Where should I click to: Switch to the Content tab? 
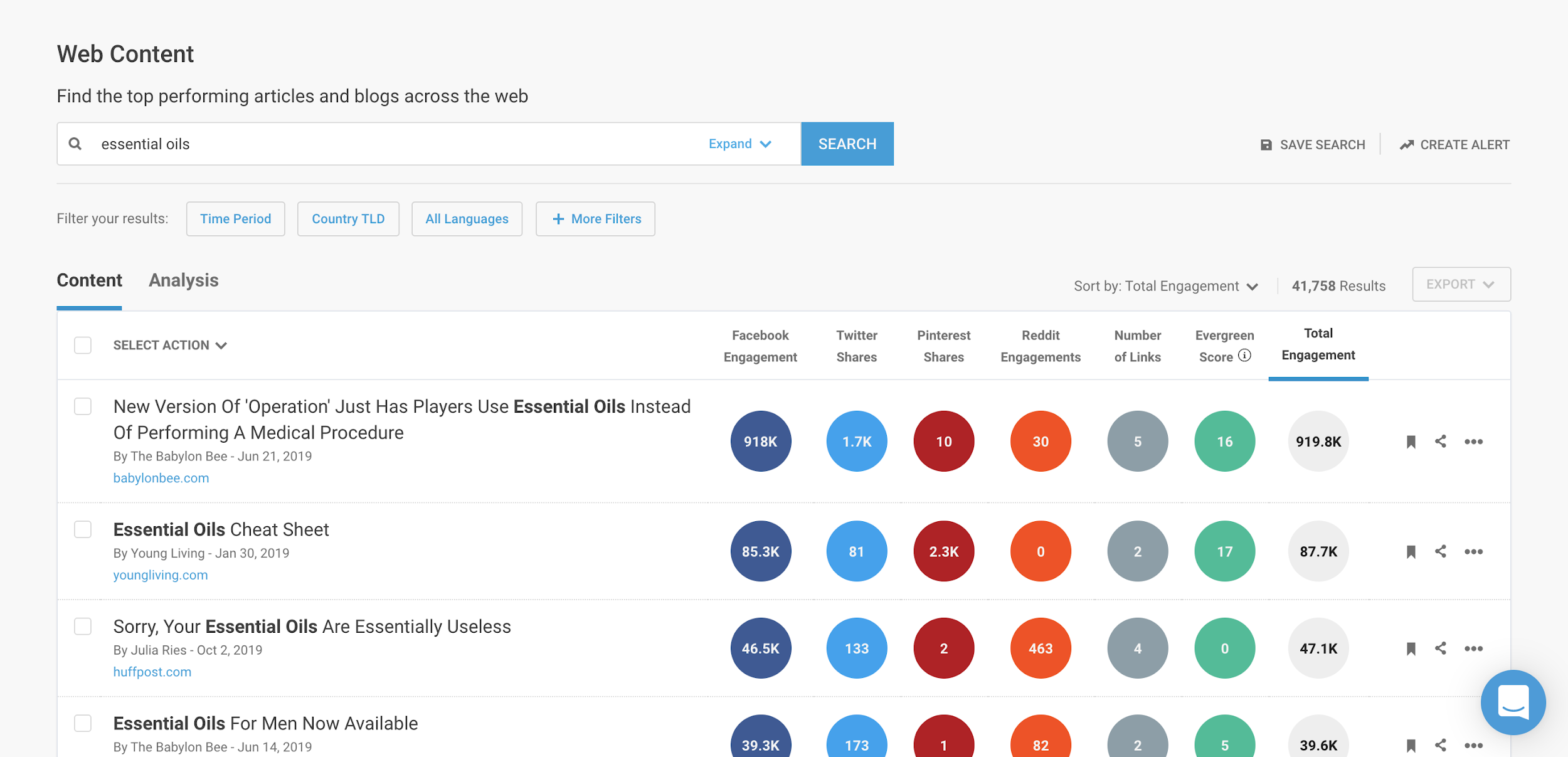[x=89, y=280]
